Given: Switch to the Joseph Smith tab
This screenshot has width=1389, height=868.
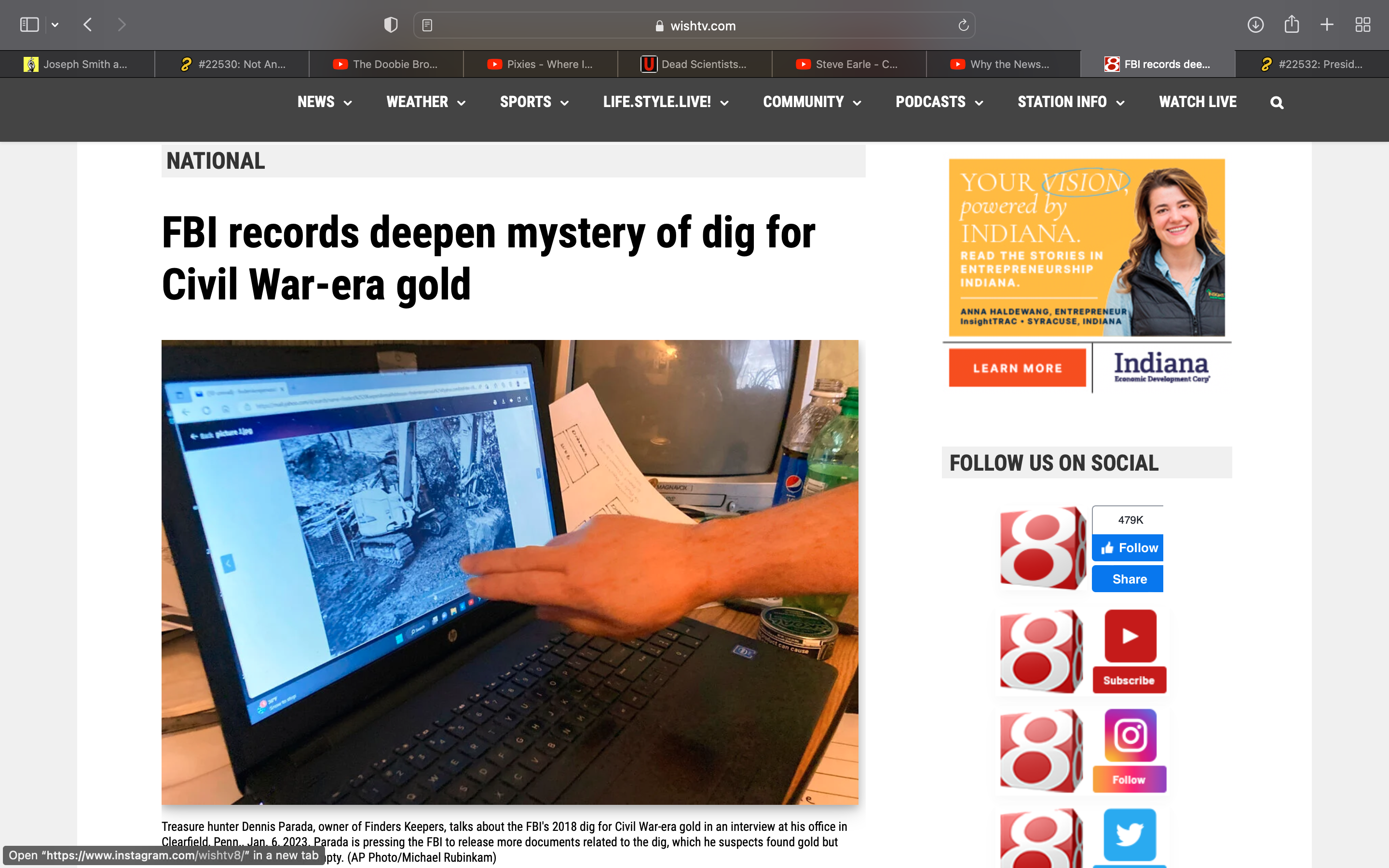Looking at the screenshot, I should click(x=77, y=64).
